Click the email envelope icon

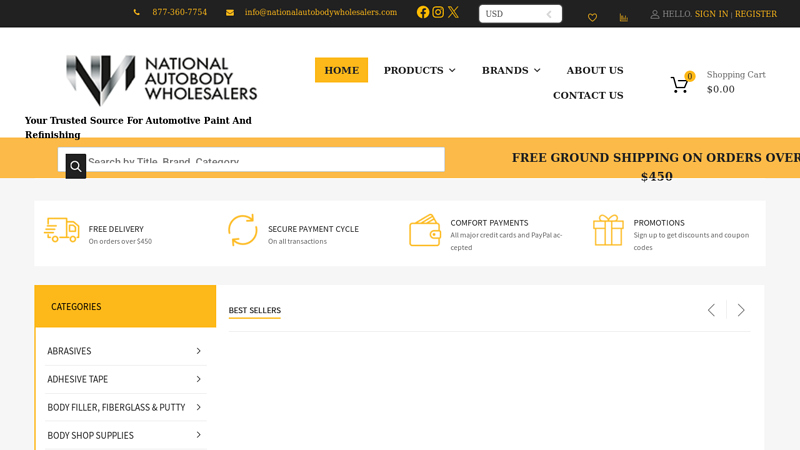coord(230,13)
